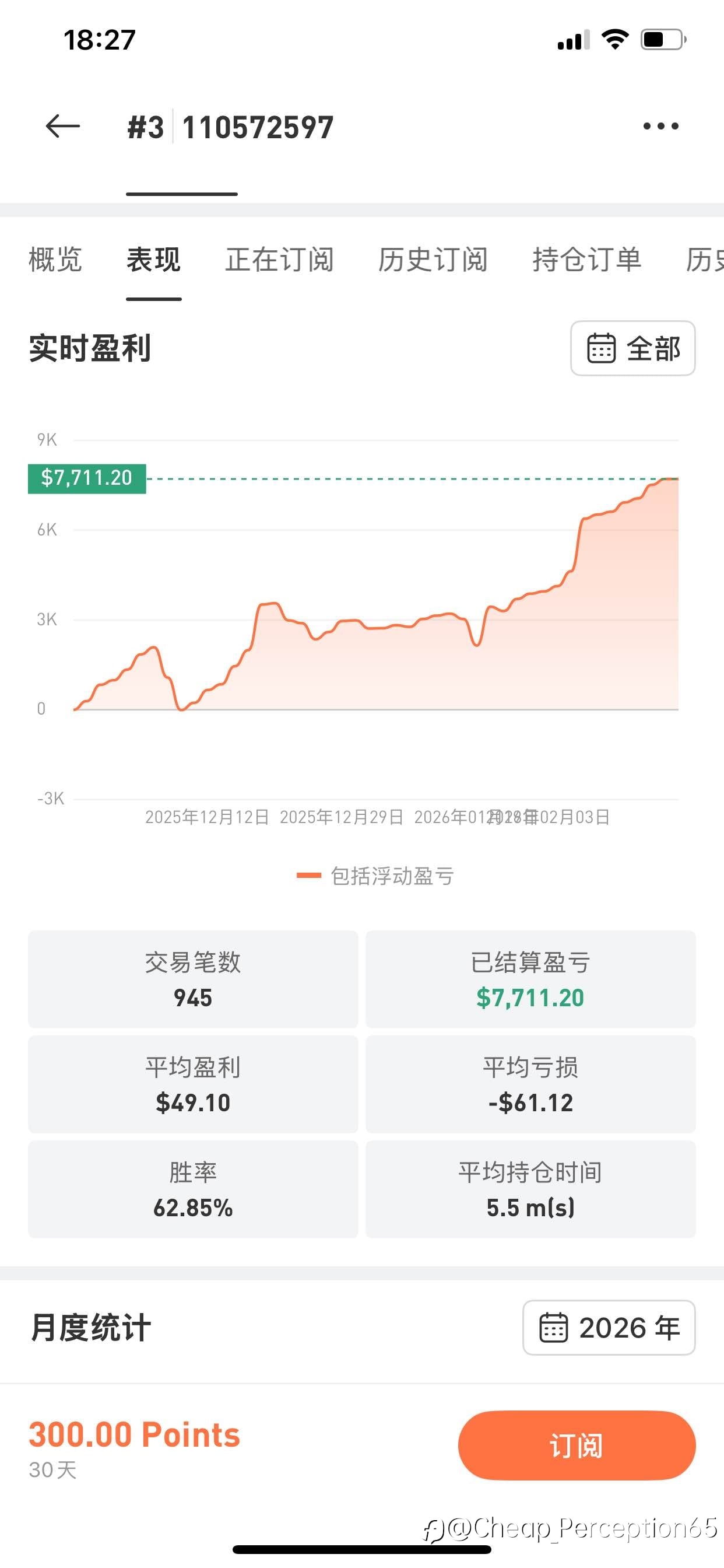Tap the Wi-Fi status icon

point(614,40)
